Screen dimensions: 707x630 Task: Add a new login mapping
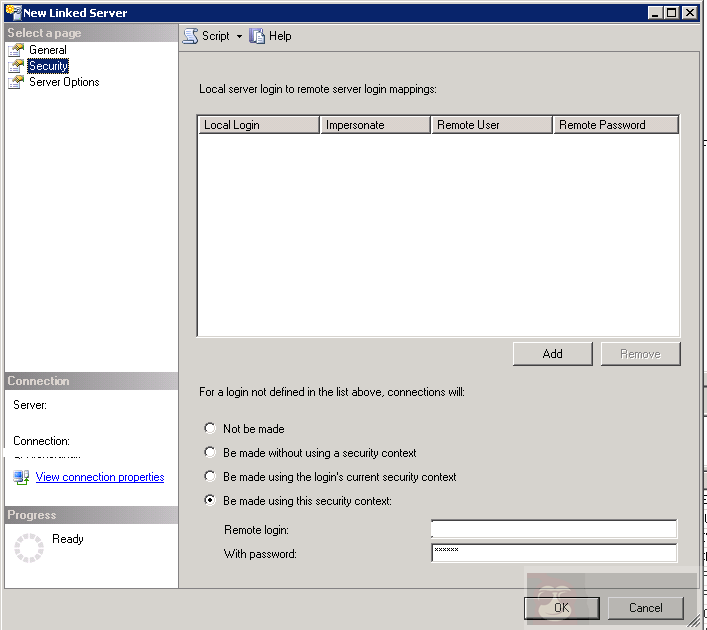coord(553,354)
